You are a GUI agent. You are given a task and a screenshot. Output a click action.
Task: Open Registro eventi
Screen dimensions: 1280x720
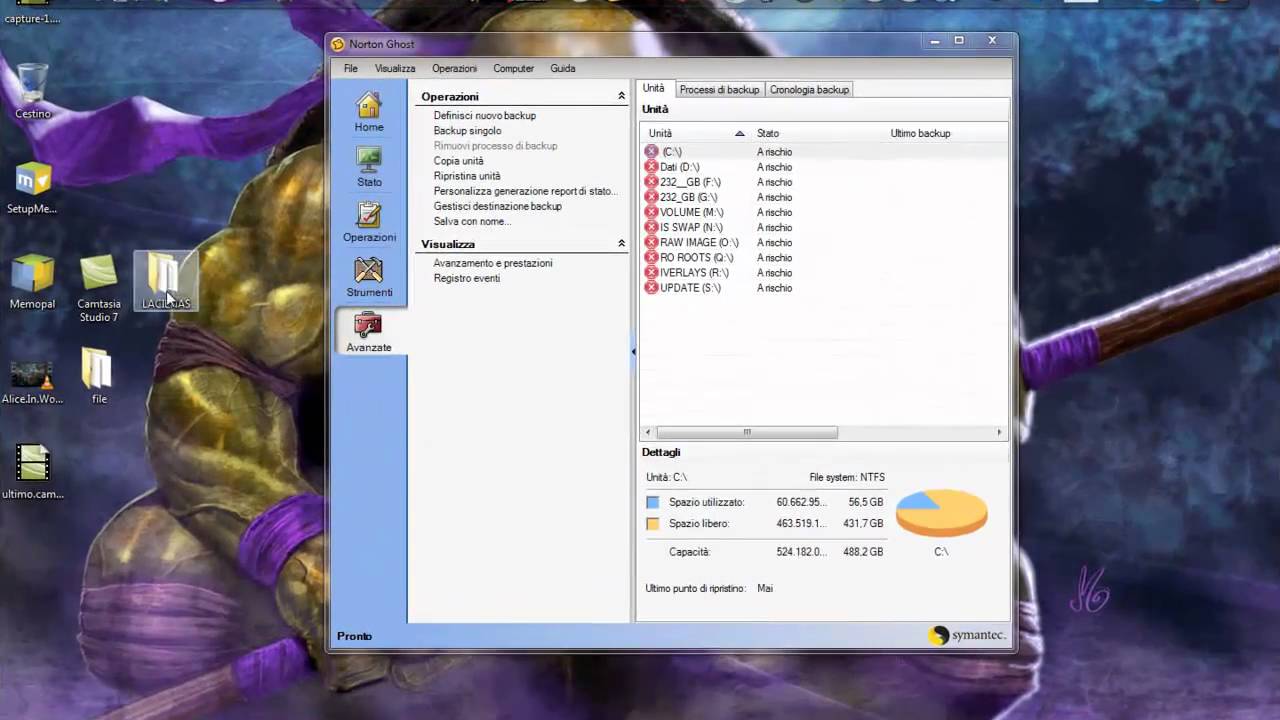tap(466, 278)
